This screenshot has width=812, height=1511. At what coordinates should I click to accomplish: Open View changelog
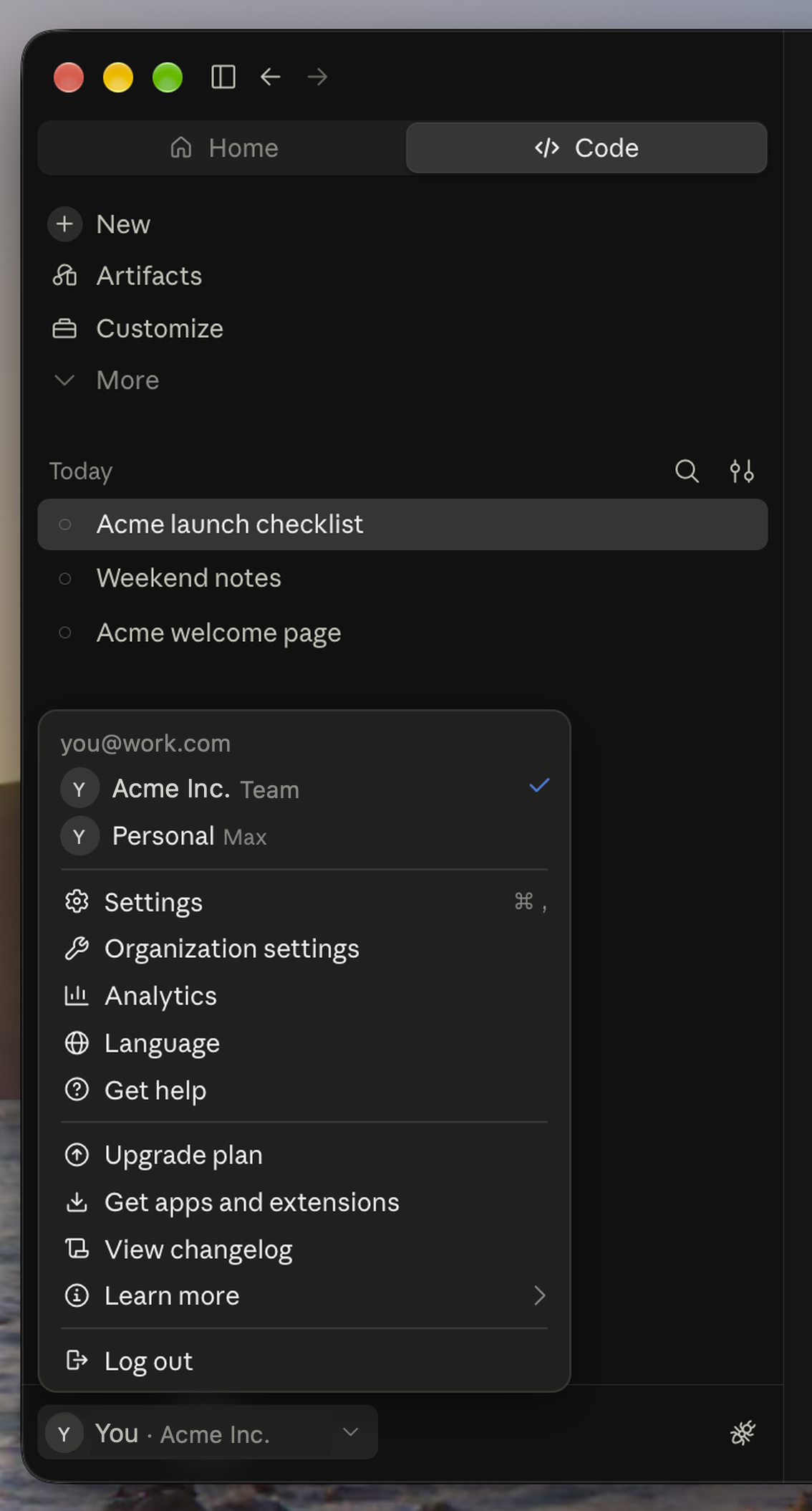304,1249
